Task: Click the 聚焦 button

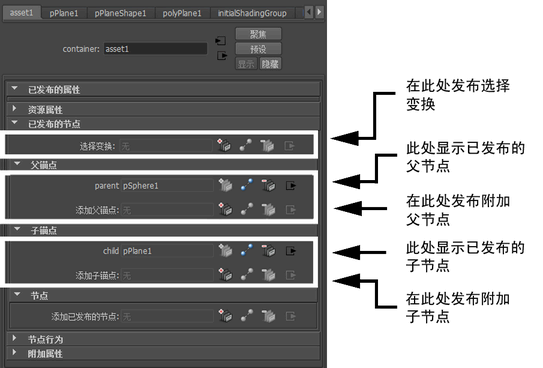Action: [258, 34]
